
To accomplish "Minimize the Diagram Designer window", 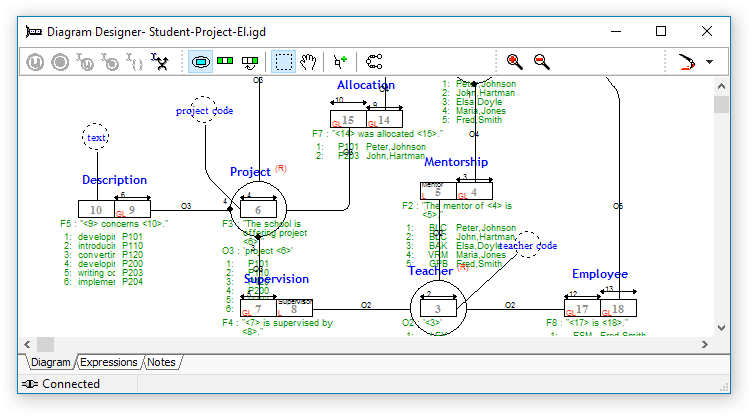I will [616, 31].
